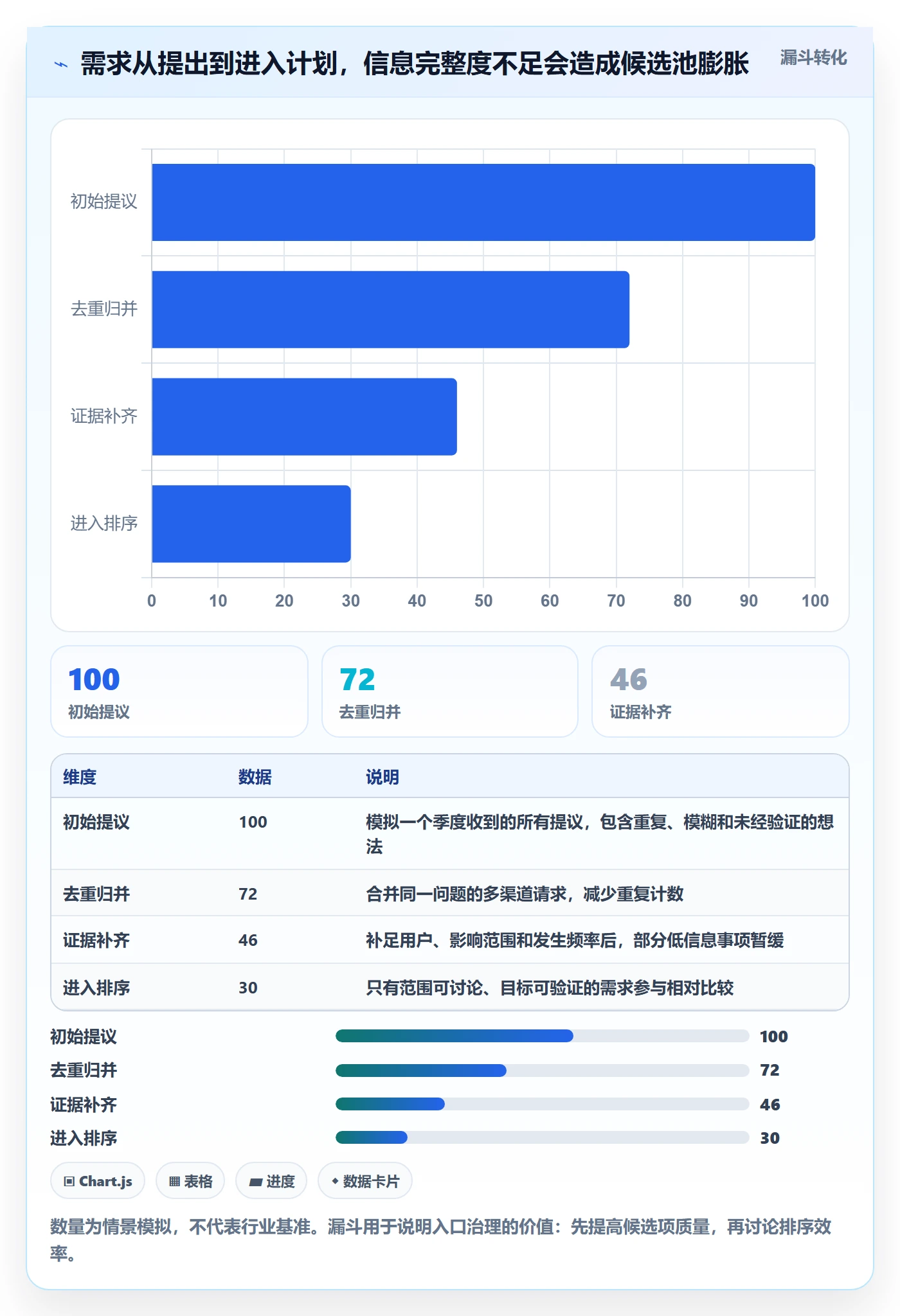Select the 数据卡片 chip
900x1316 pixels.
coord(365,1181)
